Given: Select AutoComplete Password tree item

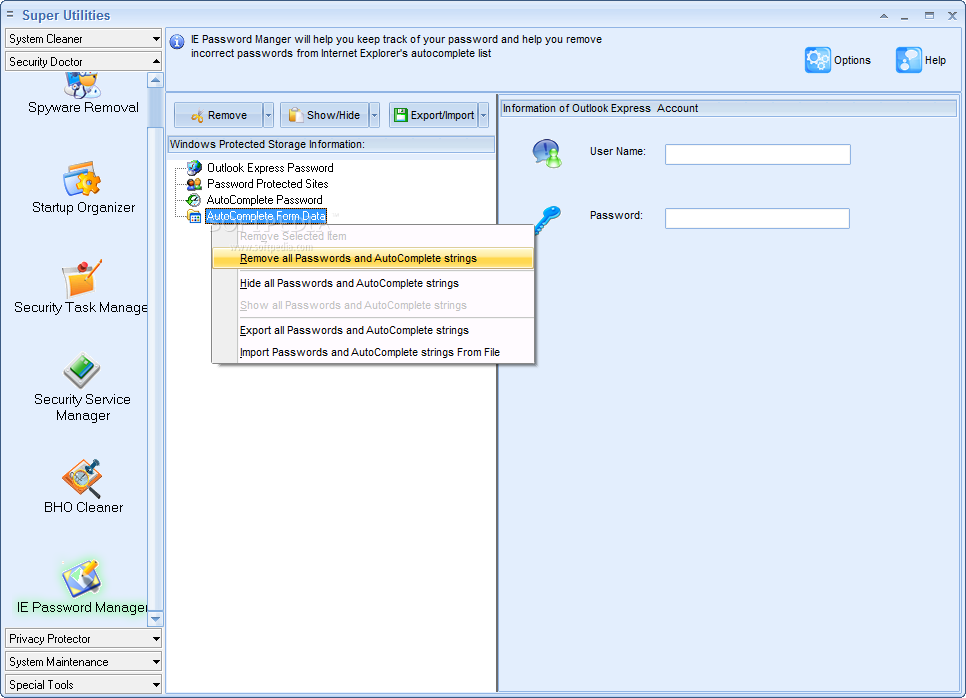Looking at the screenshot, I should 264,200.
